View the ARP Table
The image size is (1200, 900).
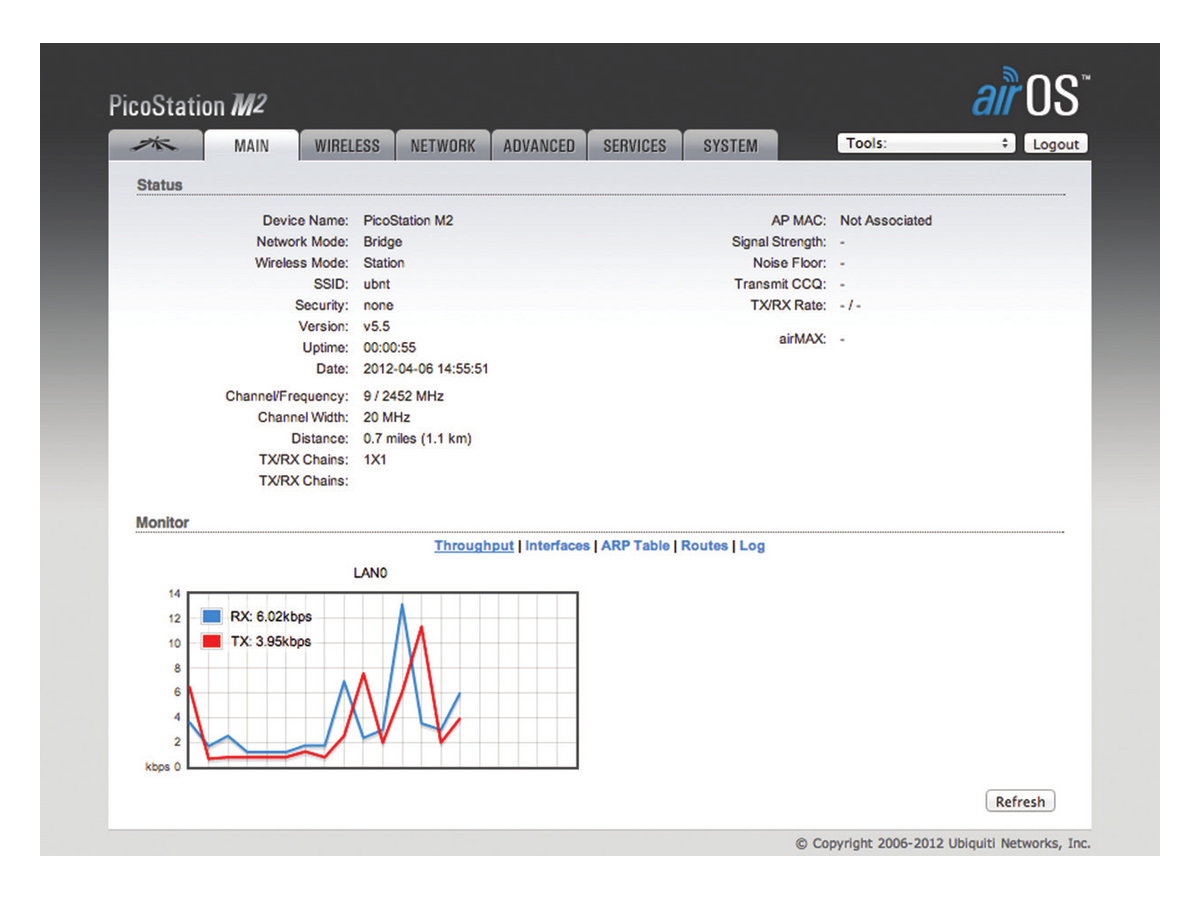[x=635, y=546]
